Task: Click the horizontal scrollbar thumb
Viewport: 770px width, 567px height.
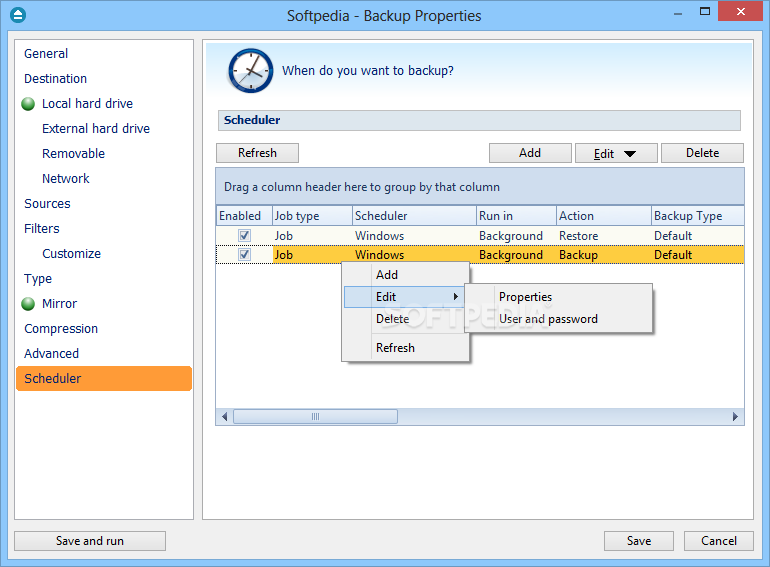Action: (315, 417)
